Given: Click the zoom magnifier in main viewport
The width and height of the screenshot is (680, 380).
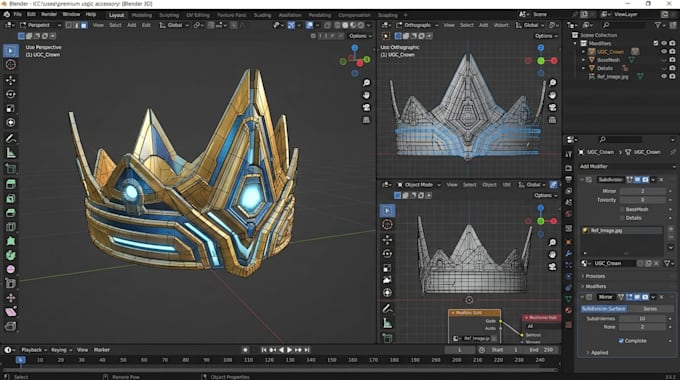Looking at the screenshot, I should [x=366, y=83].
